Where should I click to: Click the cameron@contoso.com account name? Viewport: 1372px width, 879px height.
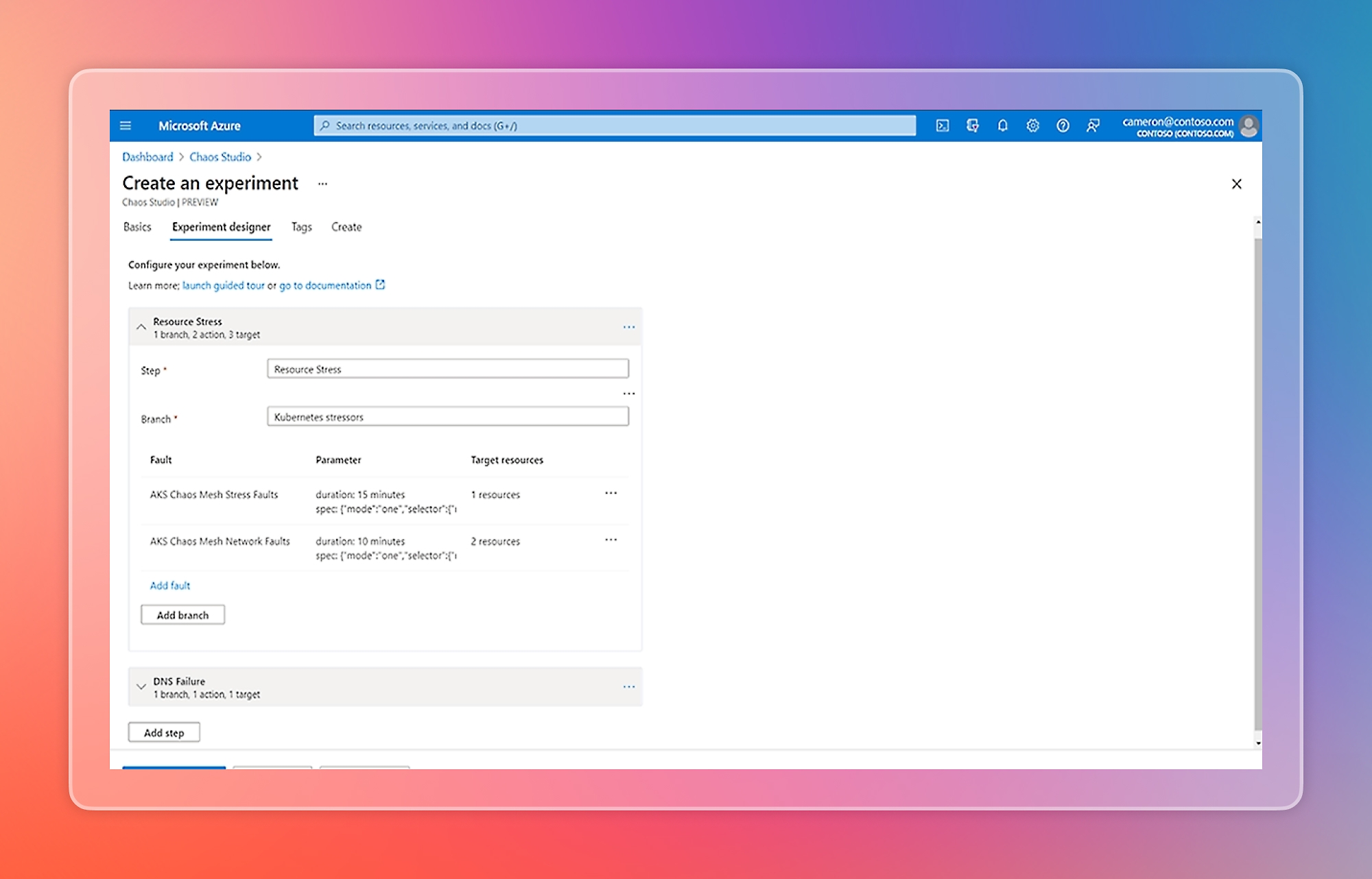coord(1178,121)
